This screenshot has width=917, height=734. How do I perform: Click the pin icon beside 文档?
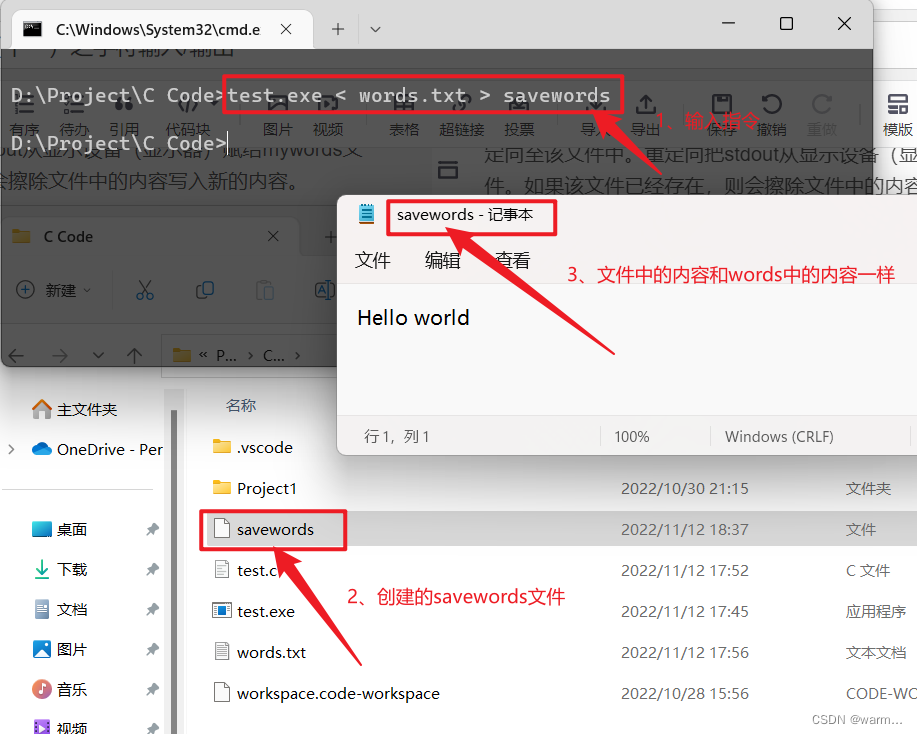click(152, 609)
